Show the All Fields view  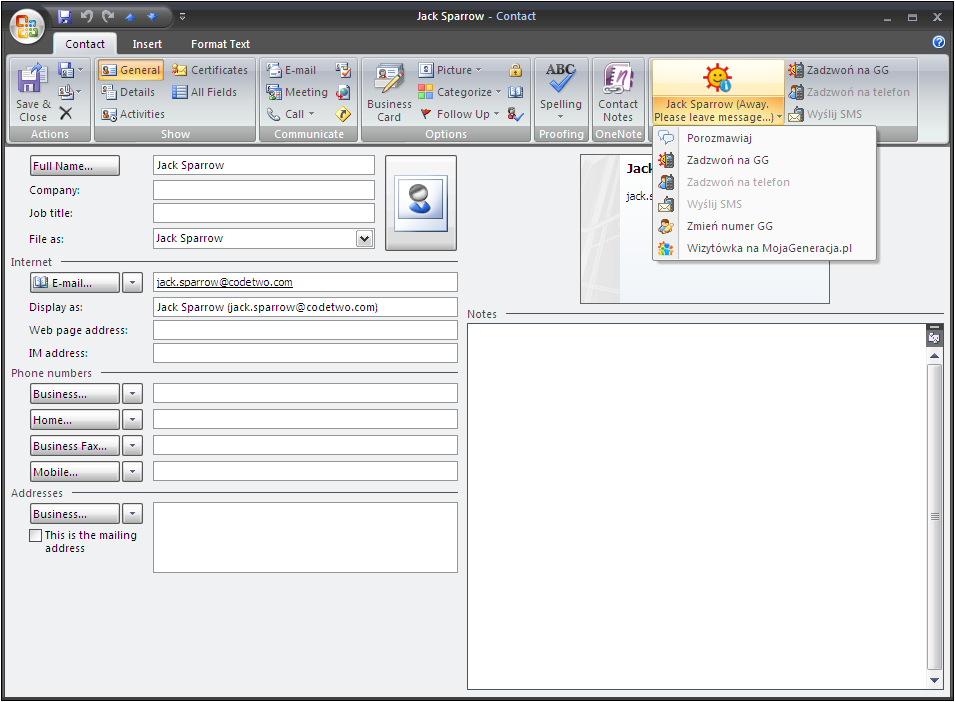tap(205, 92)
